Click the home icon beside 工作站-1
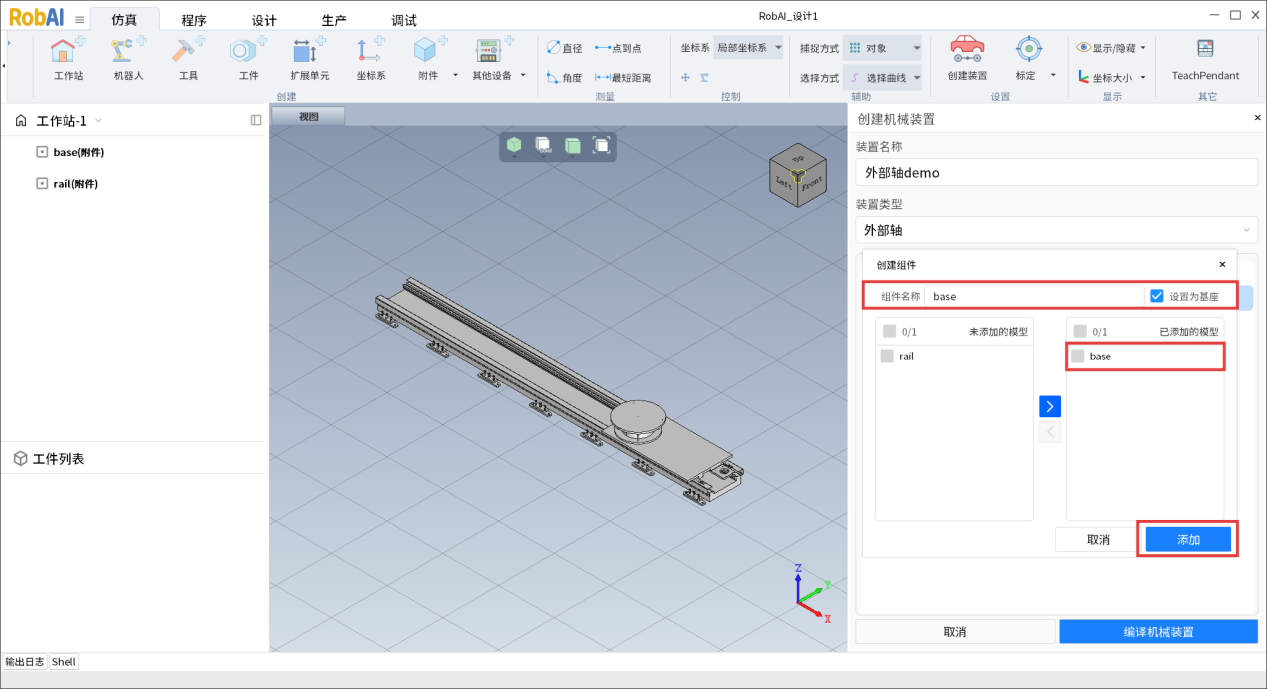The image size is (1267, 689). pyautogui.click(x=21, y=121)
